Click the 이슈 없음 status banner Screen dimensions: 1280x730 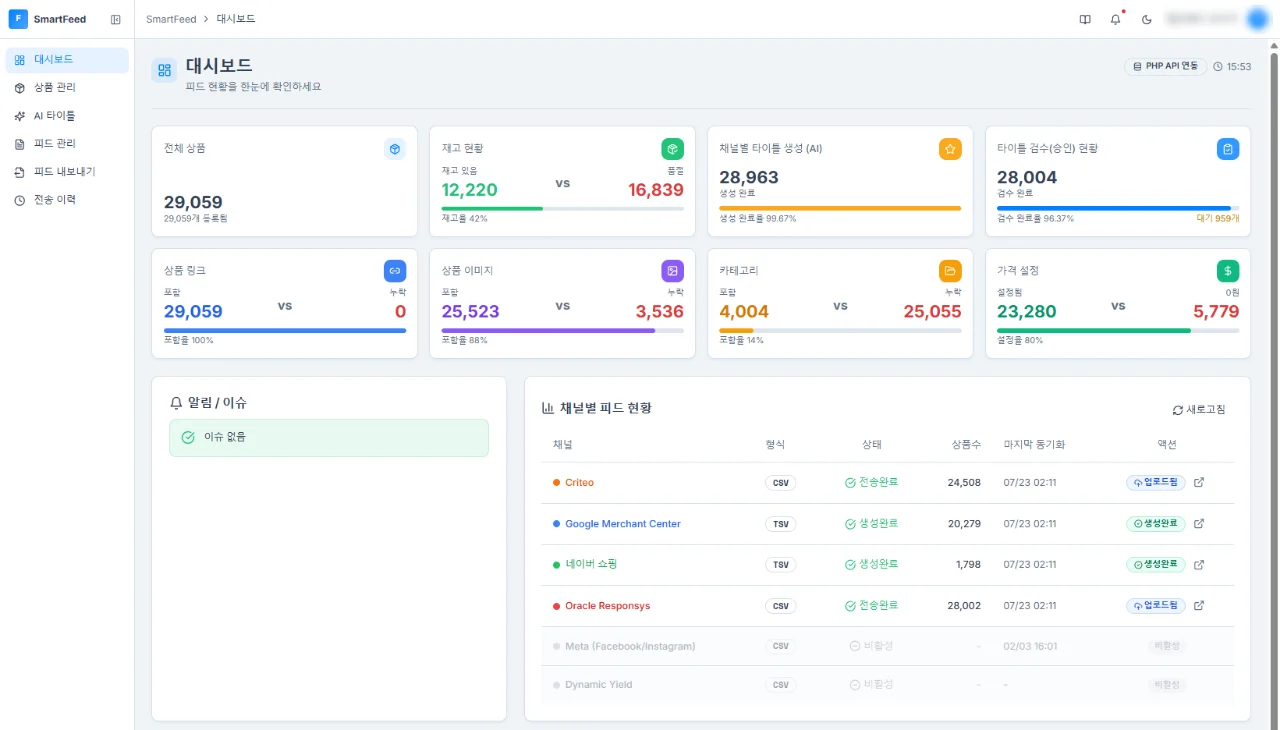[329, 438]
